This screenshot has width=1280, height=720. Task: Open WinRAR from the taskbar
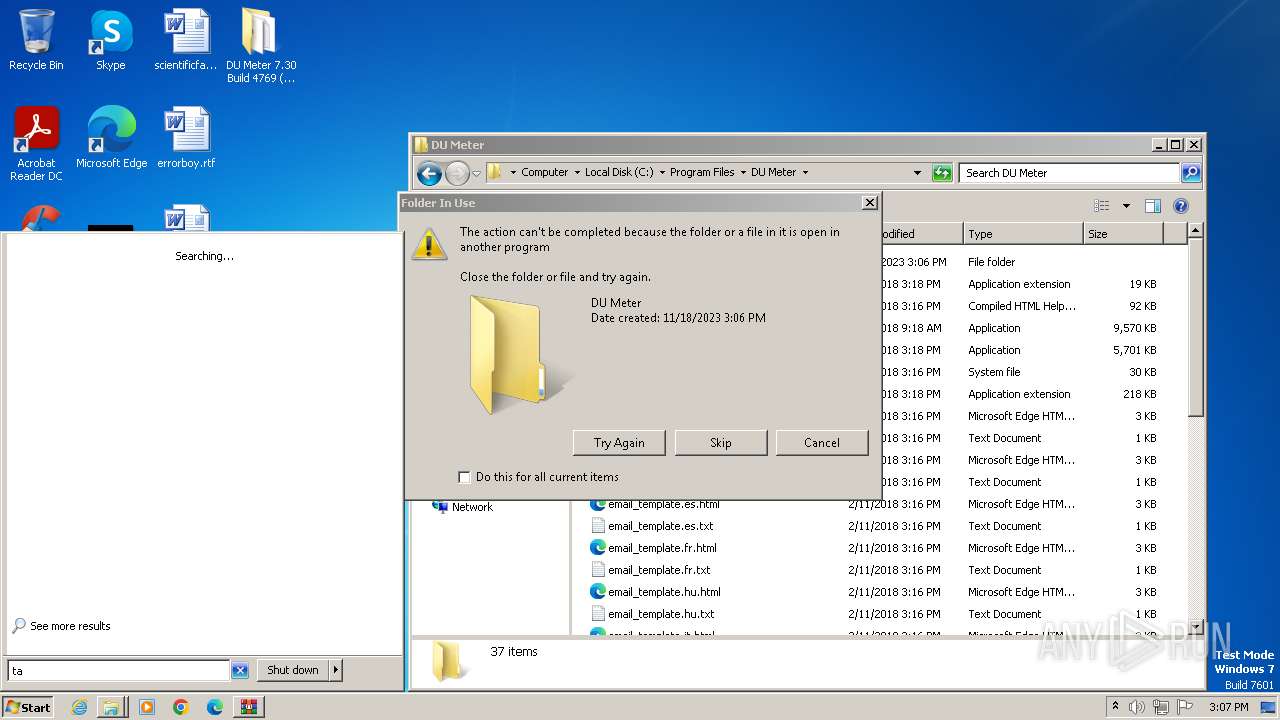tap(249, 707)
